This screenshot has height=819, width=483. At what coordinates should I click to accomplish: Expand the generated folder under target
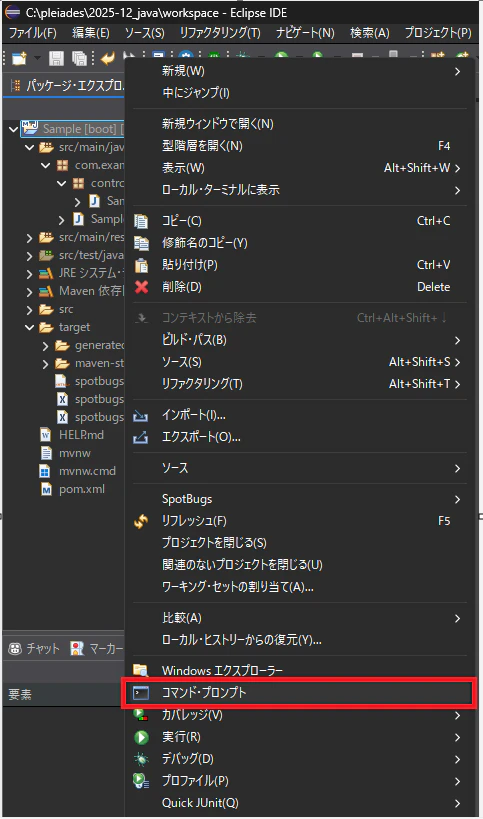[x=45, y=346]
